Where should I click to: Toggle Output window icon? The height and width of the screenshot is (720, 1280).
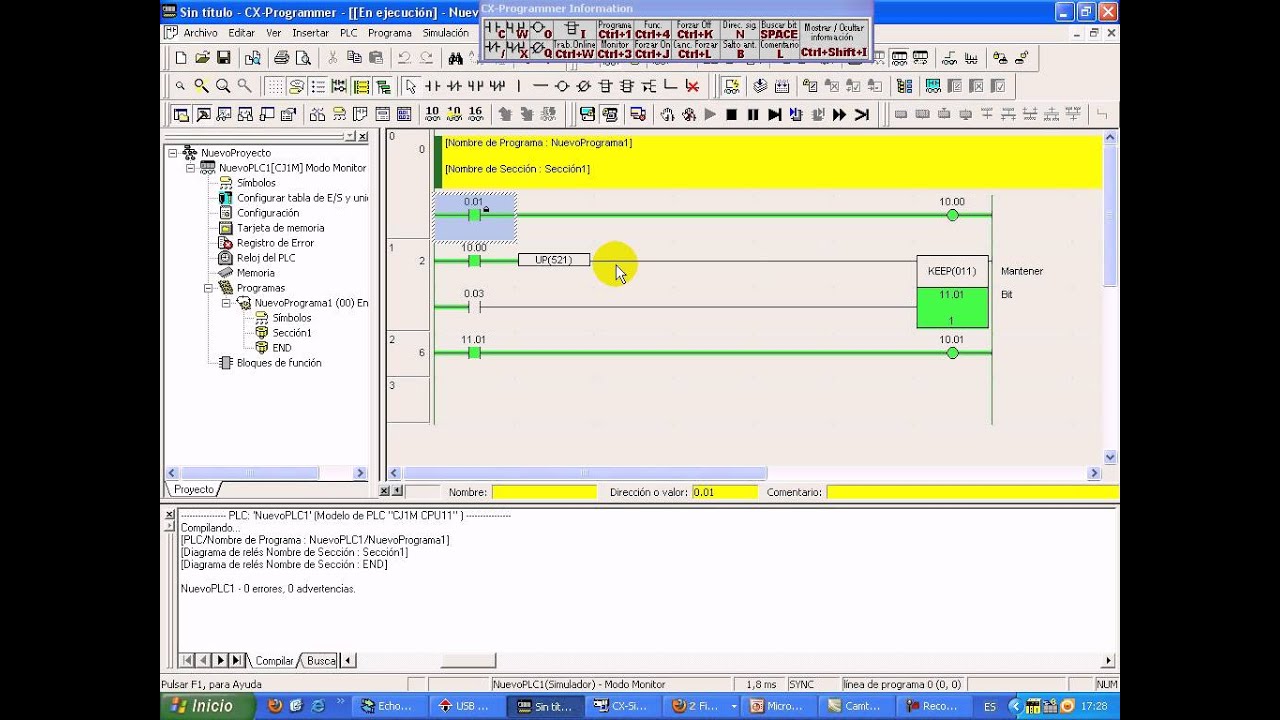(x=203, y=114)
